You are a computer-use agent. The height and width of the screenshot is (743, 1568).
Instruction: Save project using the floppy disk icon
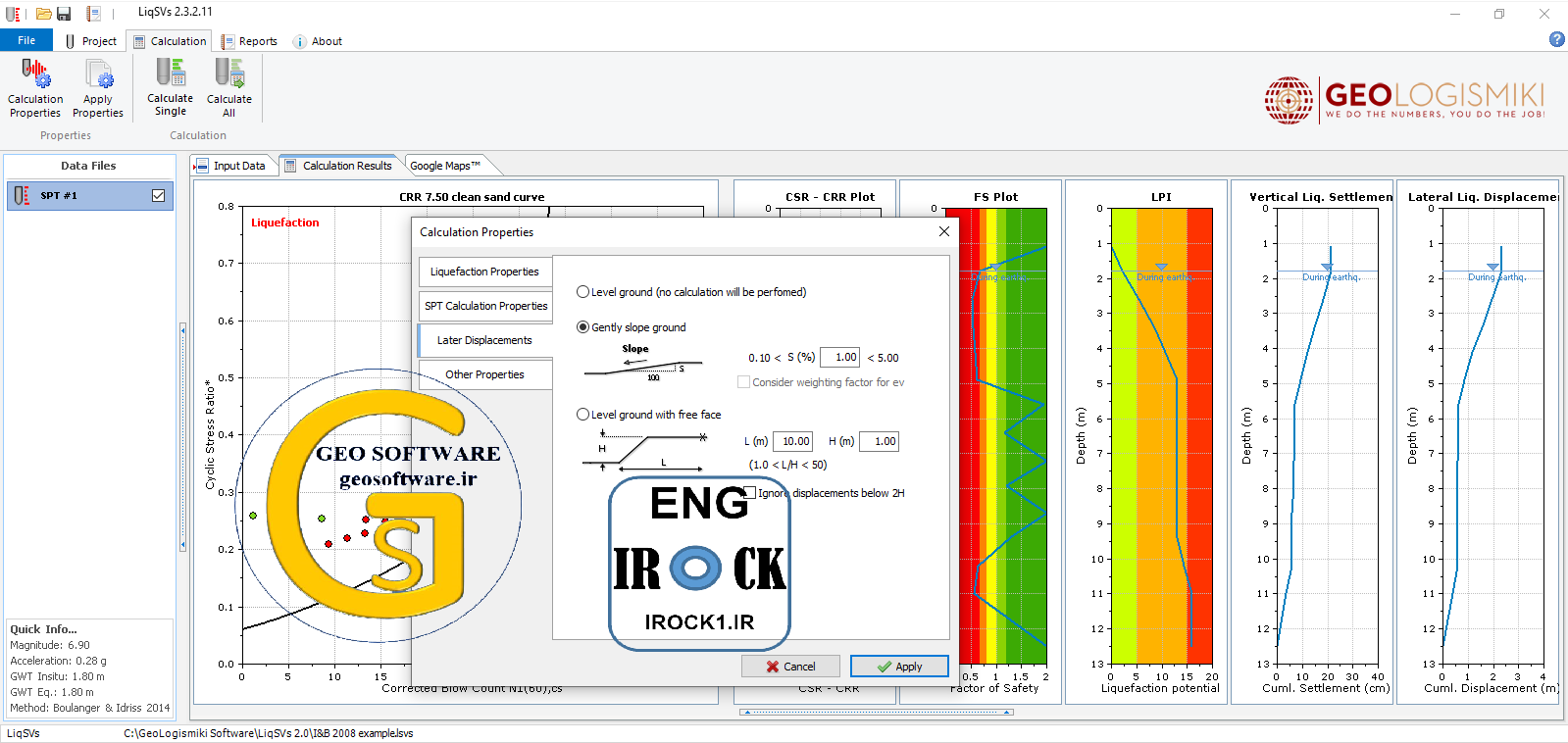[64, 14]
